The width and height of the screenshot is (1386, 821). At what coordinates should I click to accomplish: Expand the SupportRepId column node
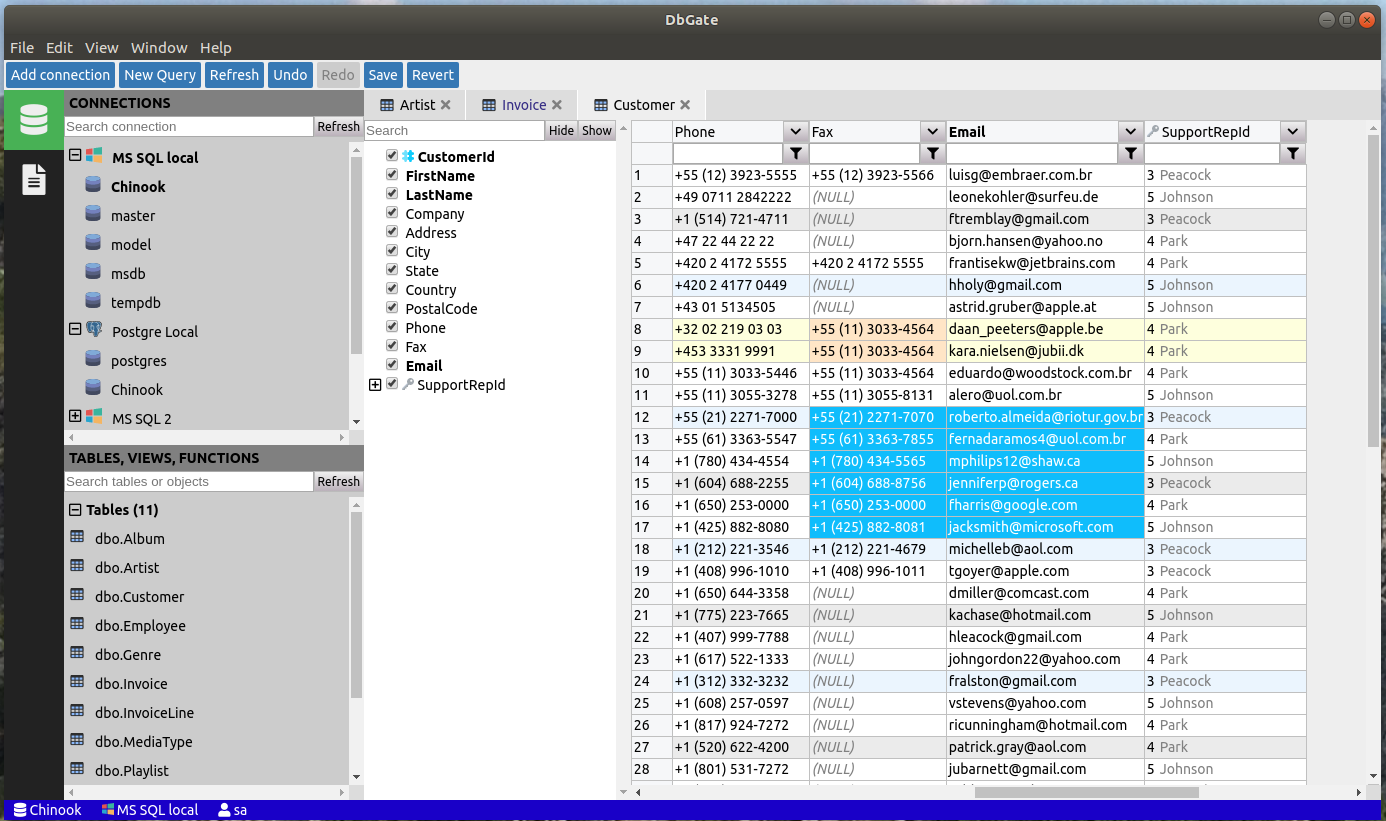coord(375,385)
